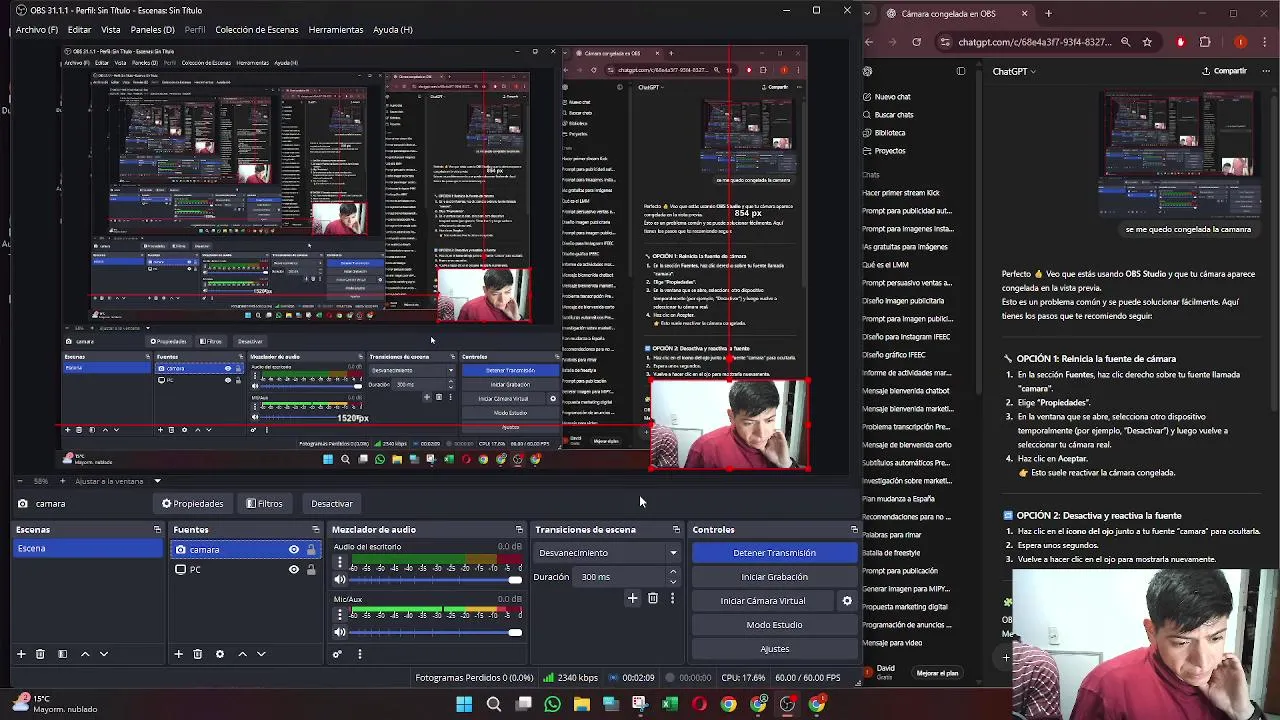Select the PC source row
This screenshot has width=1280, height=720.
click(x=245, y=569)
